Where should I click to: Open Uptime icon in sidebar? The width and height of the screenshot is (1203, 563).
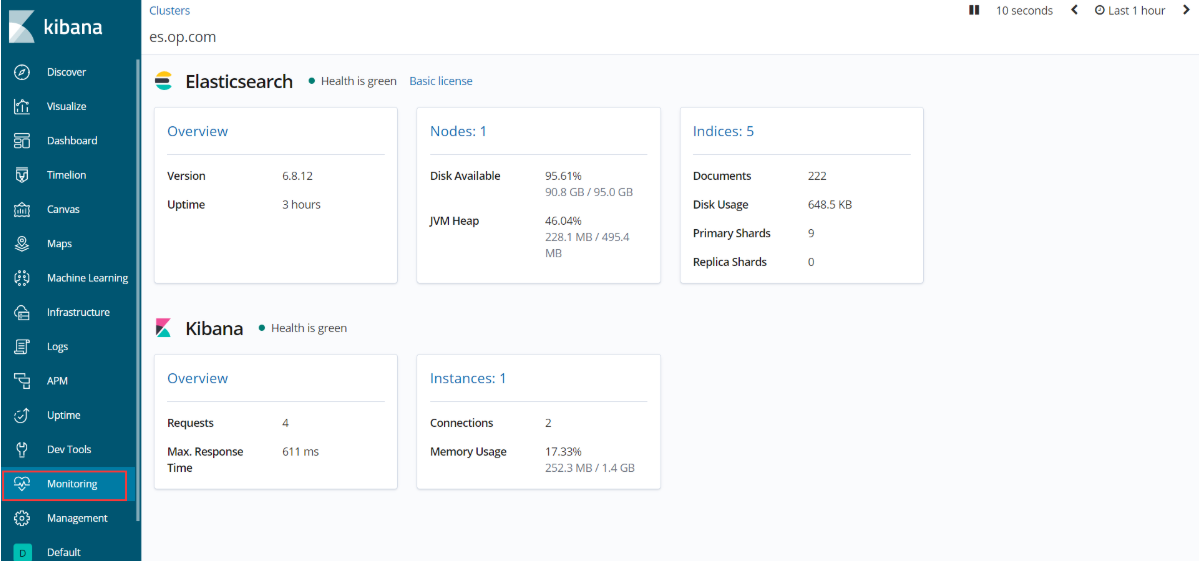click(22, 416)
